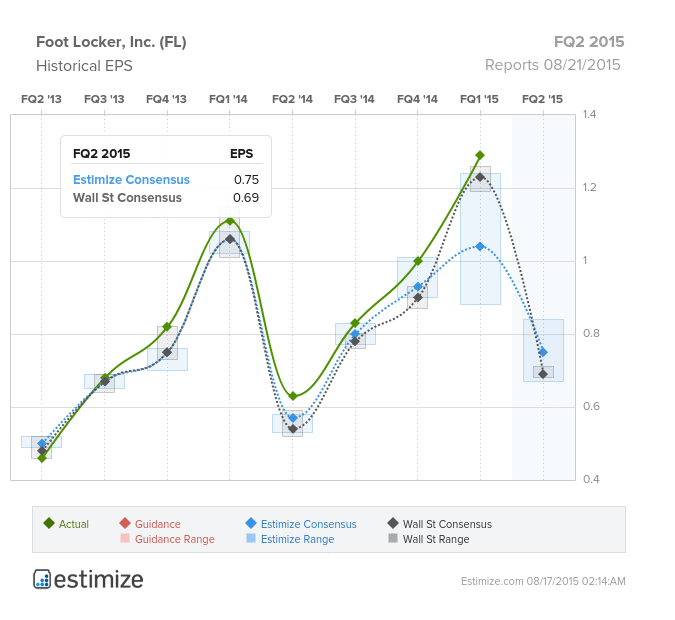675x620 pixels.
Task: Click the light blue Estimize Range swatch
Action: coord(251,538)
